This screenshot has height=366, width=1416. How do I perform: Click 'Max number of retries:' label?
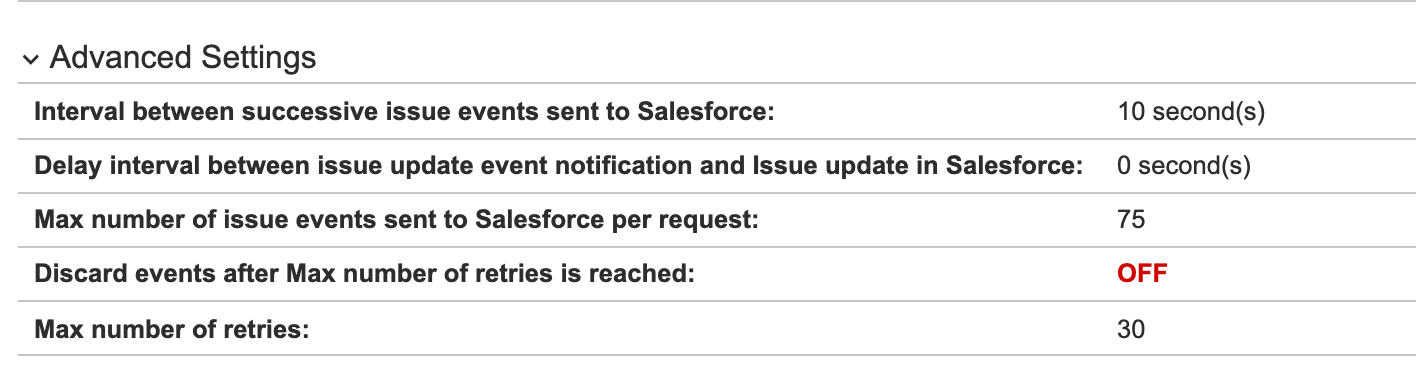[172, 328]
